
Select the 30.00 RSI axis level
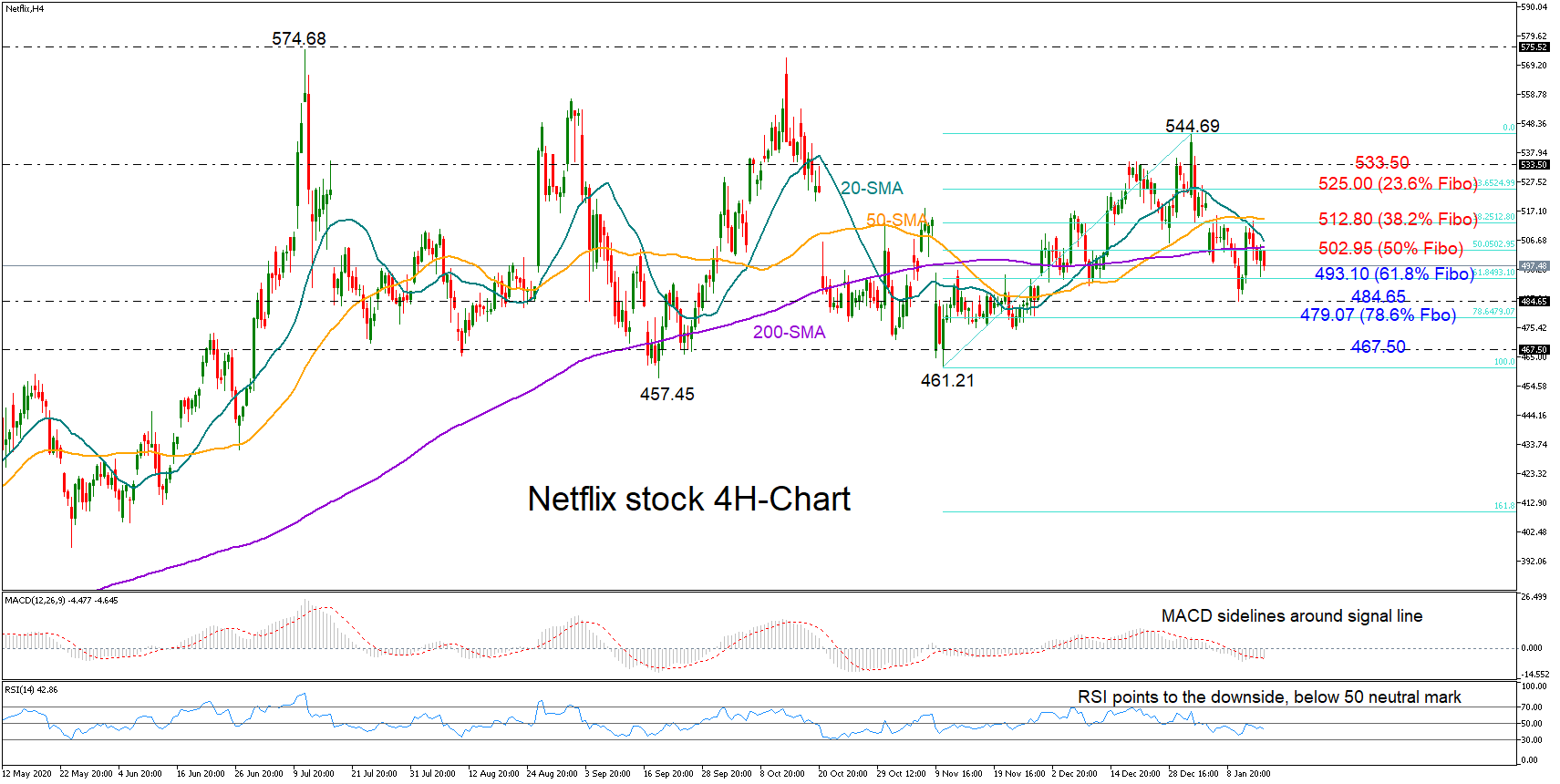[x=1532, y=740]
